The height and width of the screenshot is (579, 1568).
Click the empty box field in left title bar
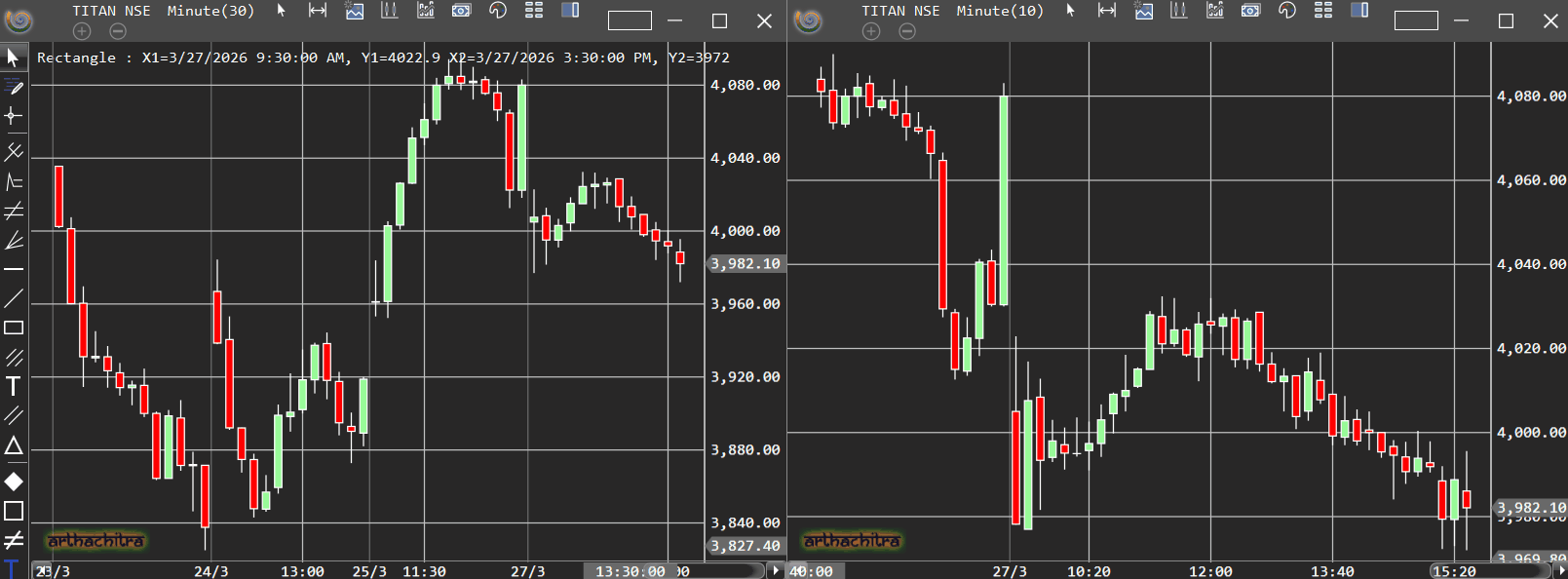click(630, 20)
